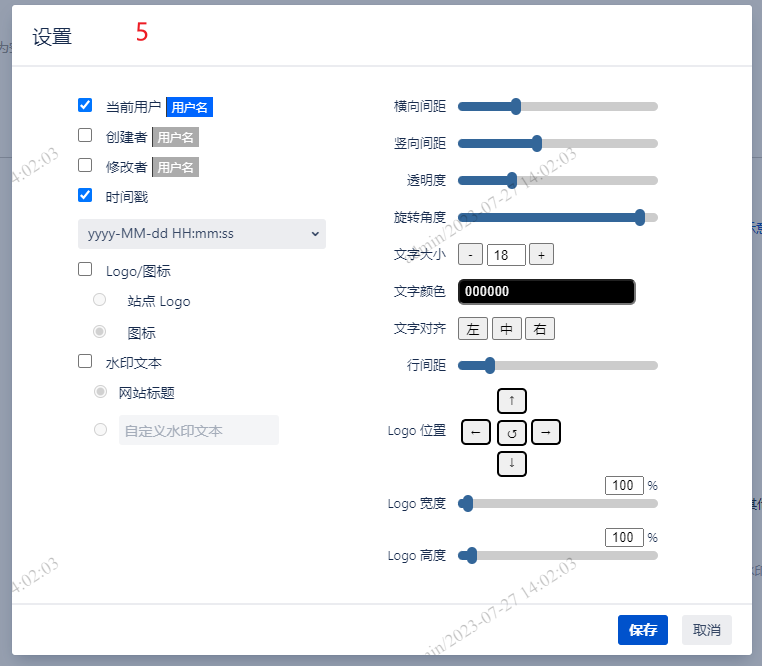Image resolution: width=762 pixels, height=666 pixels.
Task: Set text alignment to 左
Action: (473, 329)
